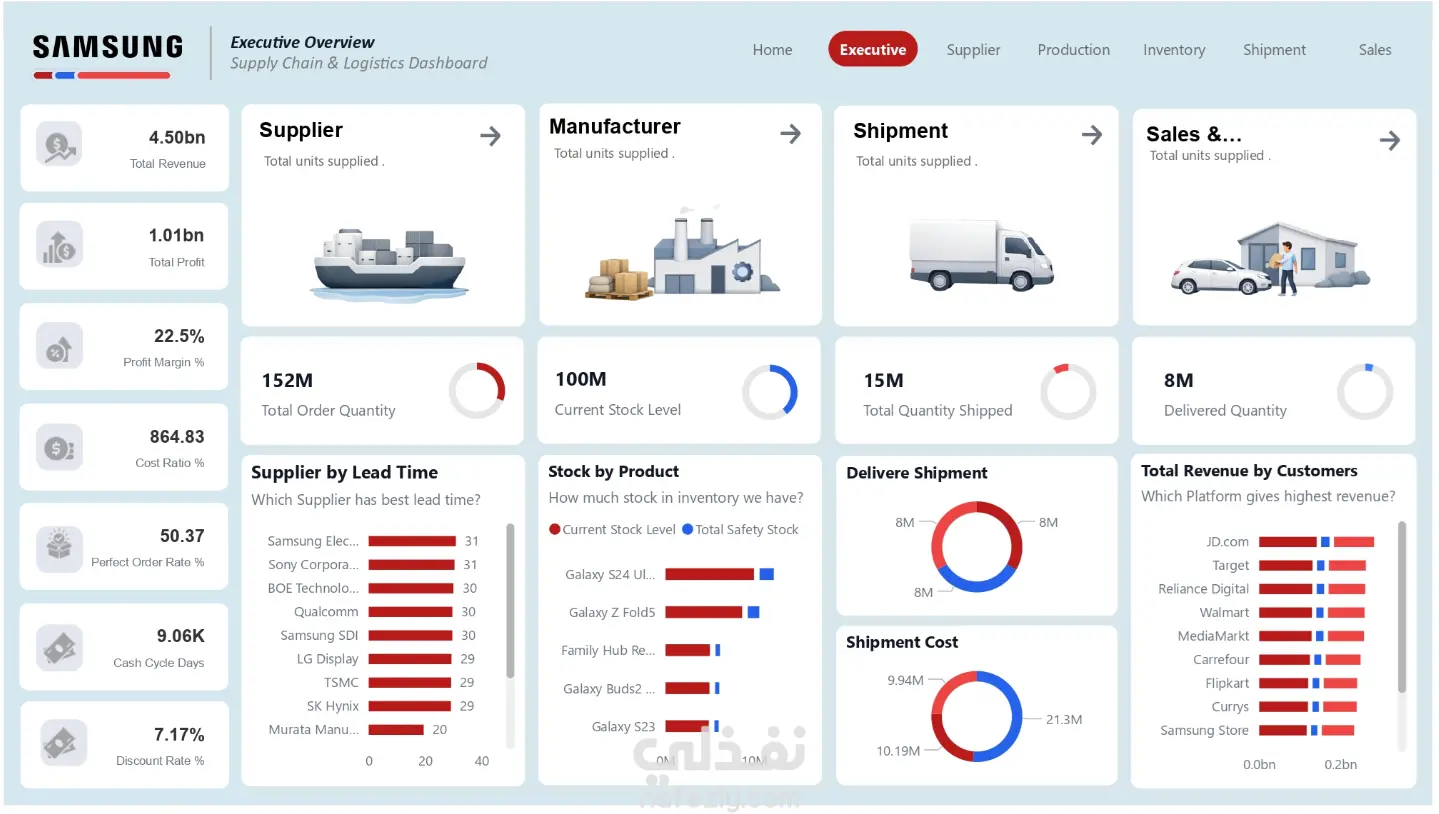This screenshot has width=1439, height=814.
Task: Open the Inventory tab
Action: click(x=1174, y=50)
